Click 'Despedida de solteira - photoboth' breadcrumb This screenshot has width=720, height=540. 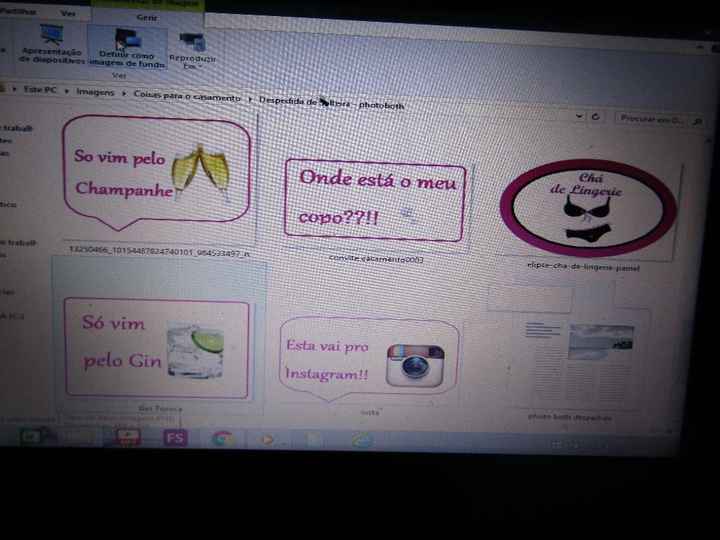(x=332, y=103)
